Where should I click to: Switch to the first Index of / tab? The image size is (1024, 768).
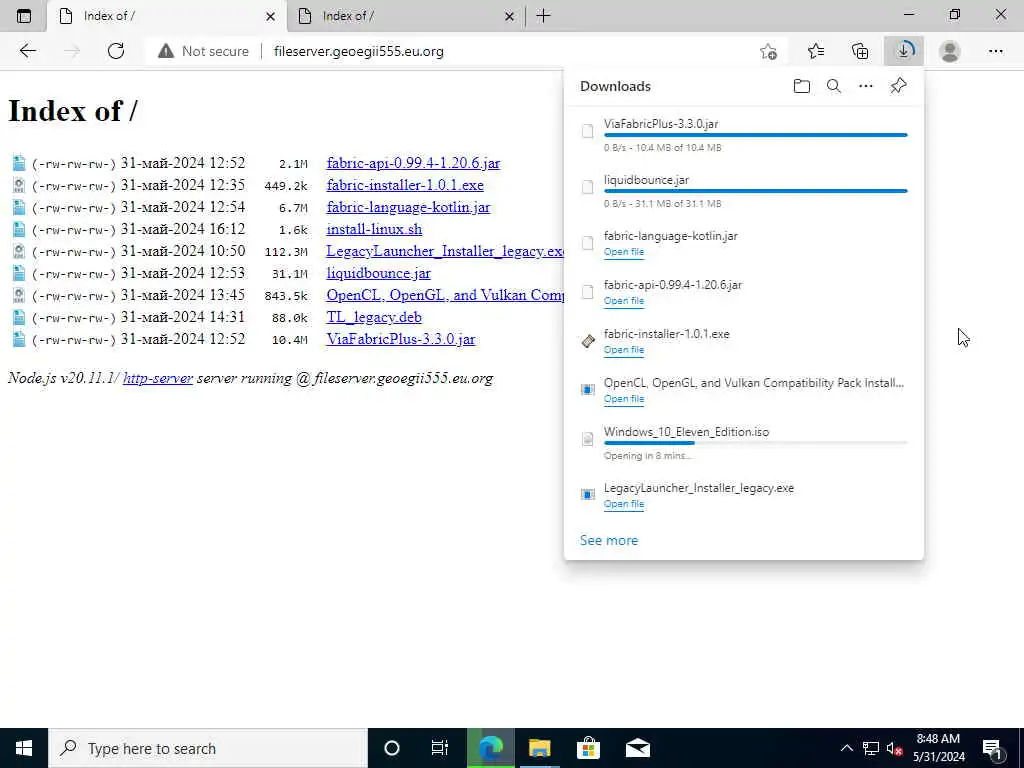click(x=167, y=16)
